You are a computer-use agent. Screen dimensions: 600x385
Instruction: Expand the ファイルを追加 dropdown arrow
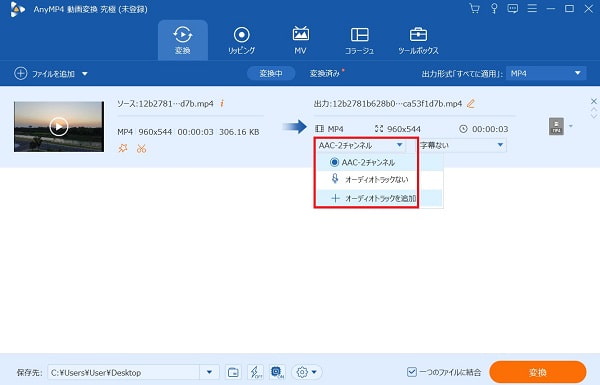tap(85, 74)
